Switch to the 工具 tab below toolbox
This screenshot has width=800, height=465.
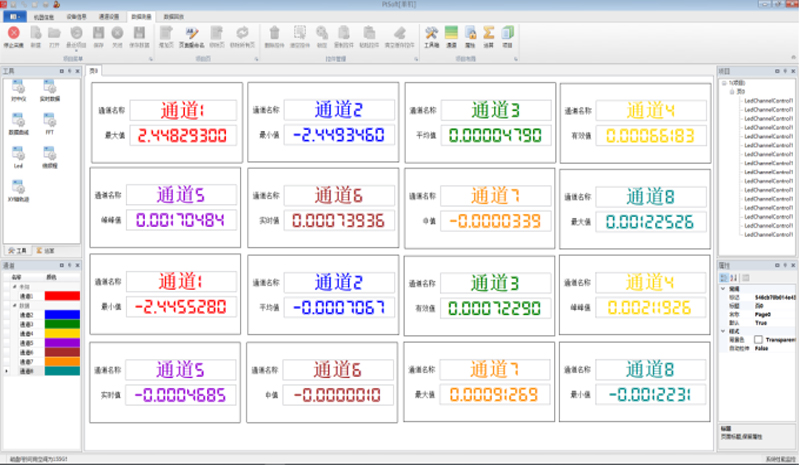pyautogui.click(x=17, y=250)
